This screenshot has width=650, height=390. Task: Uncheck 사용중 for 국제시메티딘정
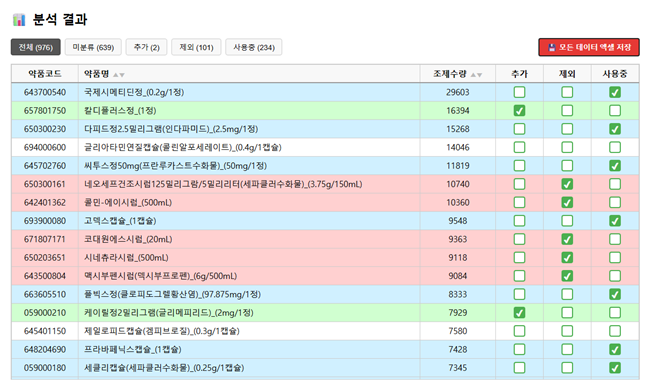tap(615, 92)
